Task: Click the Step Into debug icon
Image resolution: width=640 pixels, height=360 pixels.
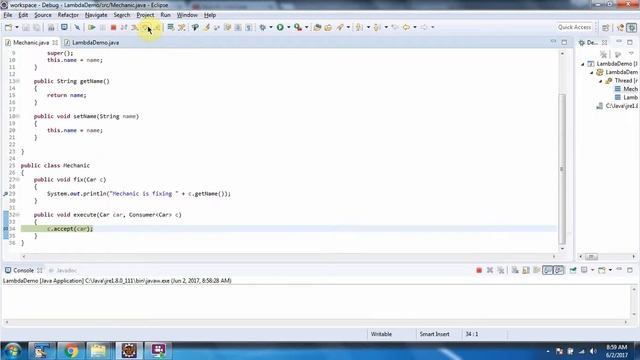Action: [134, 27]
